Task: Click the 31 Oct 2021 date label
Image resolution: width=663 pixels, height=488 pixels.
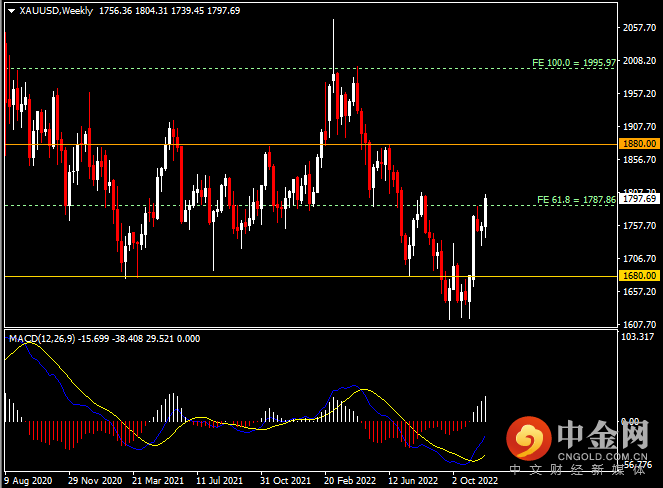Action: click(x=286, y=479)
